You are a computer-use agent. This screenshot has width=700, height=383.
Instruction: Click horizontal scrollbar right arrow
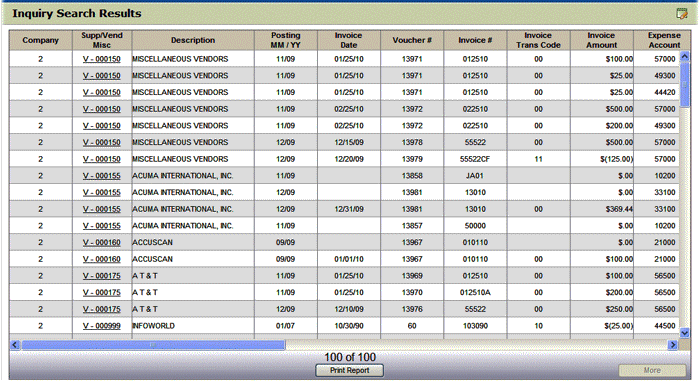pos(673,345)
